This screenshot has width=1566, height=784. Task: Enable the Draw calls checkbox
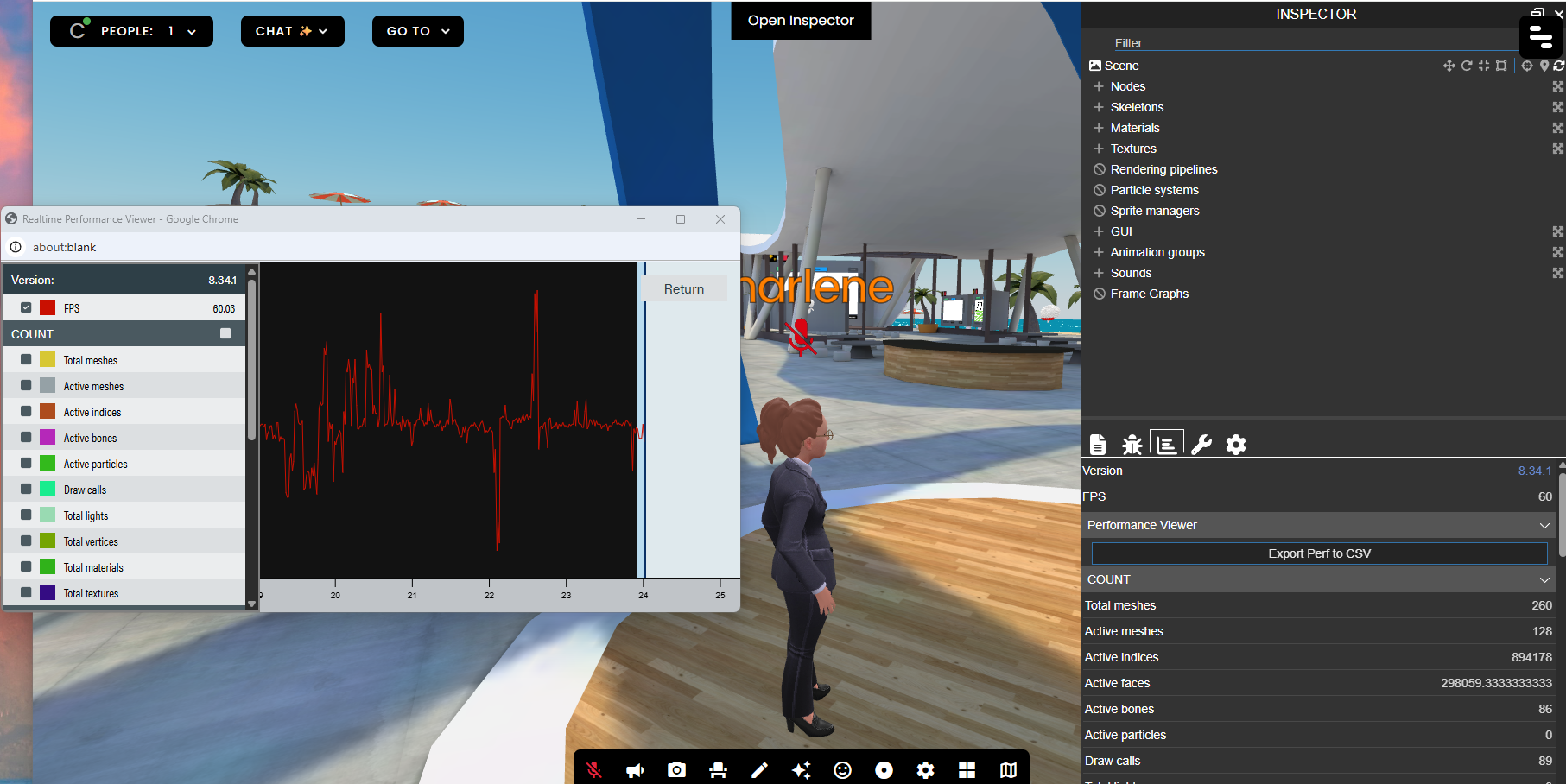point(26,490)
